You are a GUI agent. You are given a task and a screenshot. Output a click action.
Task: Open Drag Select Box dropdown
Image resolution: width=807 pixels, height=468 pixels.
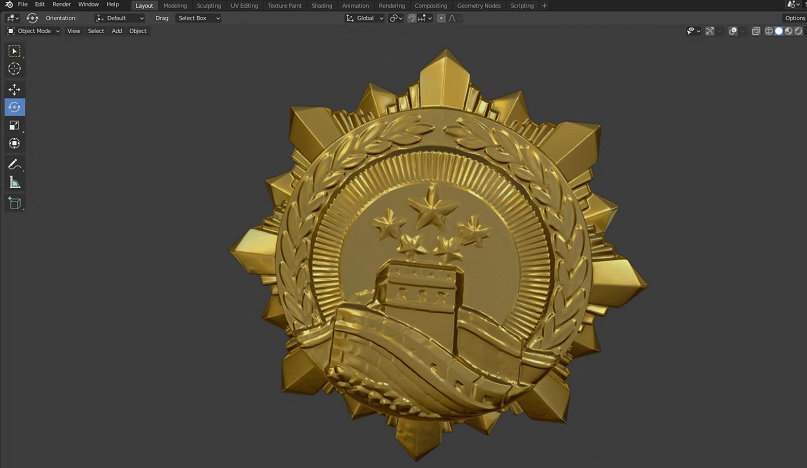tap(198, 18)
